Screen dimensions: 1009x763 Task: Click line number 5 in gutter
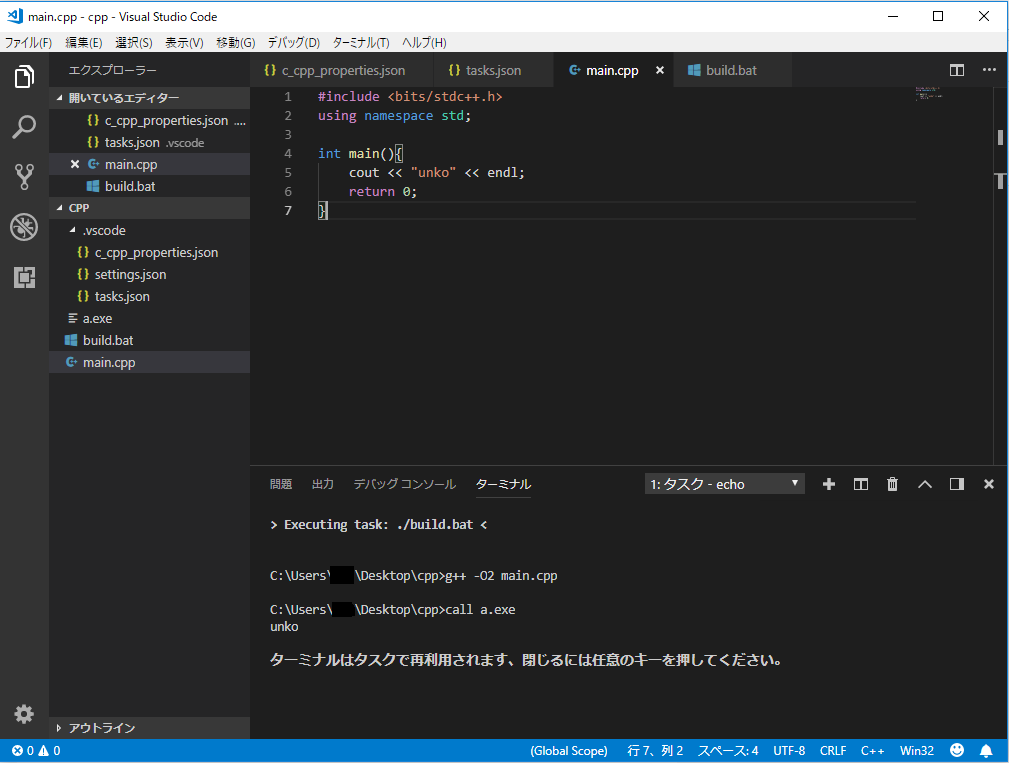[288, 172]
